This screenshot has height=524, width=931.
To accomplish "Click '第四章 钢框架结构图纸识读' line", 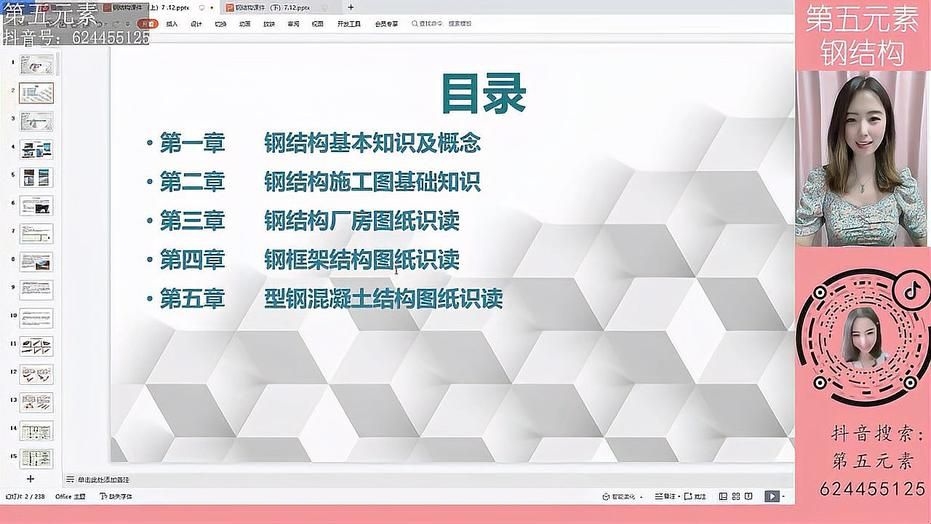I will 309,259.
